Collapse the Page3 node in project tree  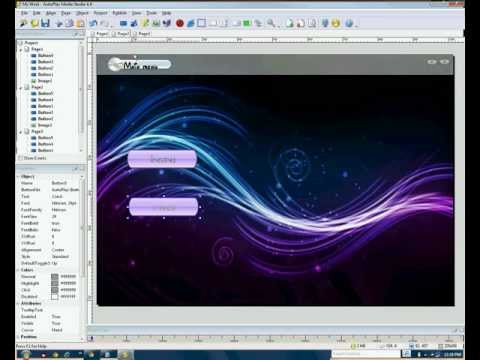coord(21,132)
